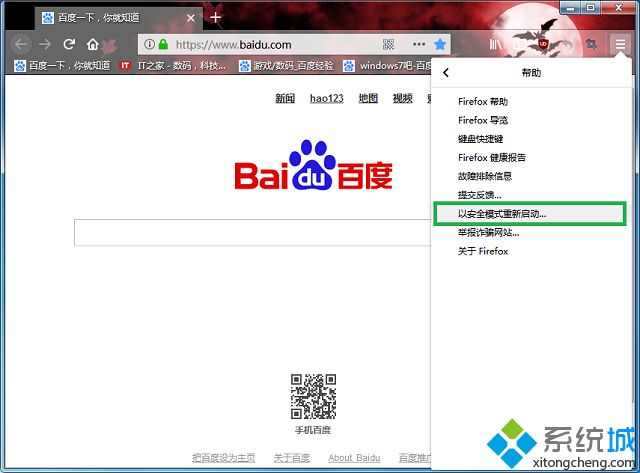The image size is (640, 473).
Task: Click the 把百度设为主页 footer link
Action: [x=224, y=458]
